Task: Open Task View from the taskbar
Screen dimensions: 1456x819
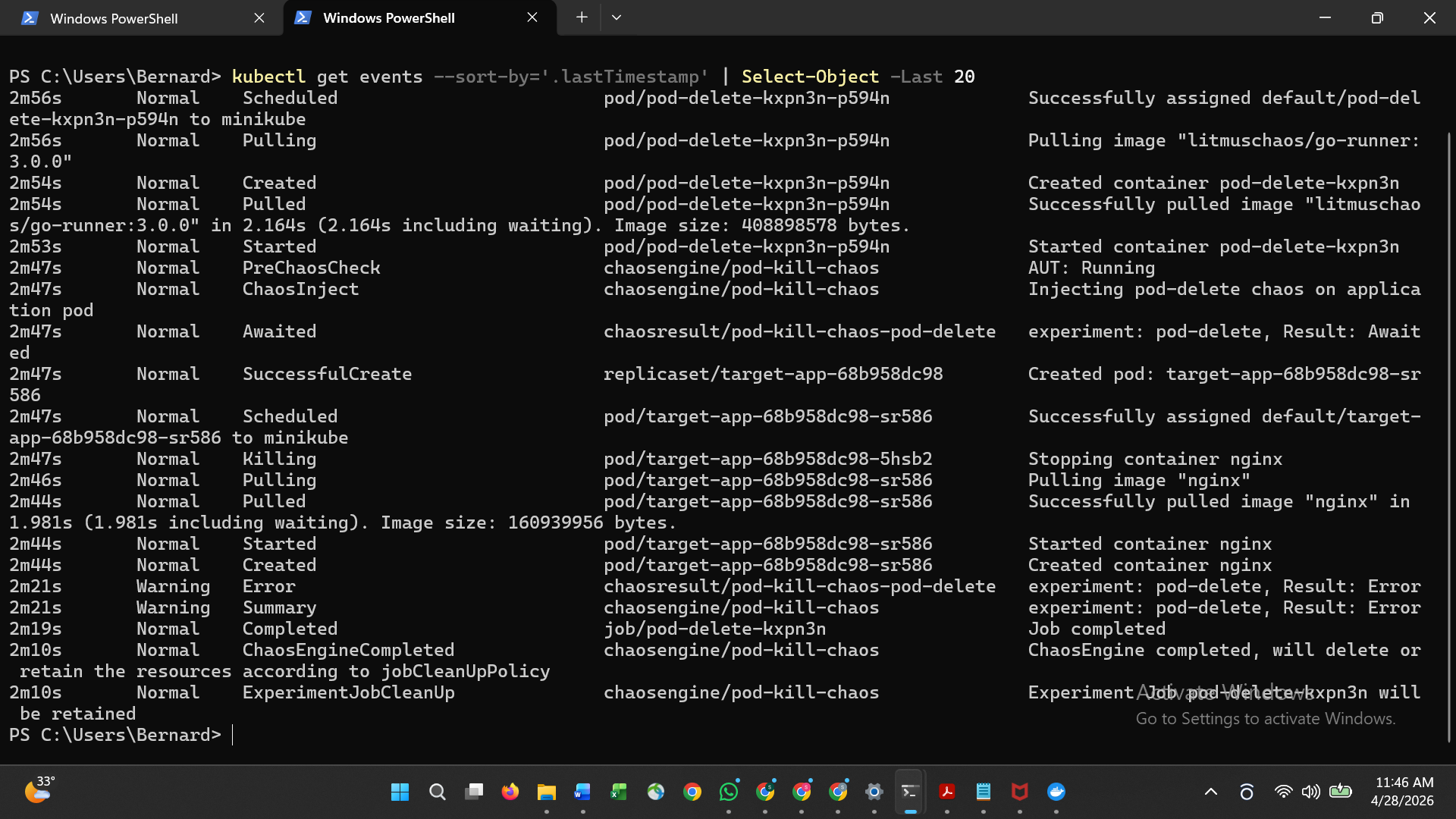Action: (x=474, y=792)
